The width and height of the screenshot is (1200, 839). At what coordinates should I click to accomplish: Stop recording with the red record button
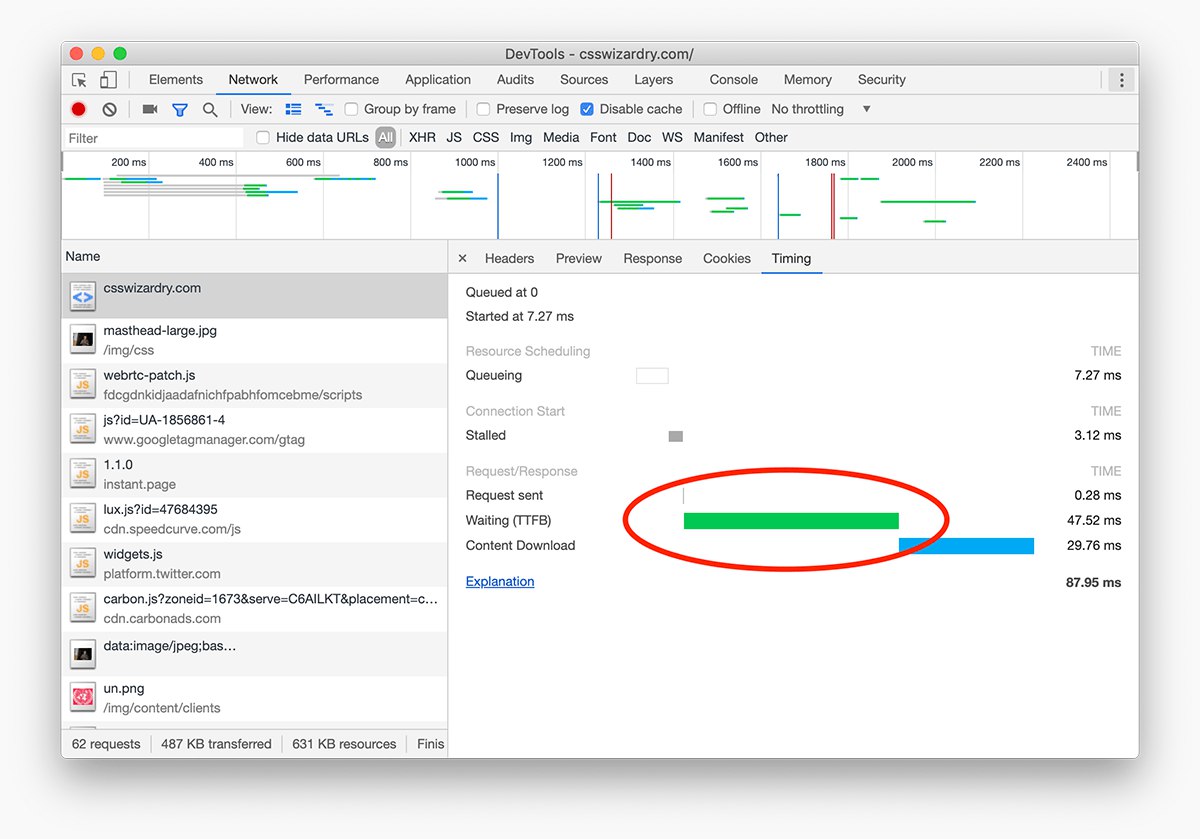click(79, 109)
